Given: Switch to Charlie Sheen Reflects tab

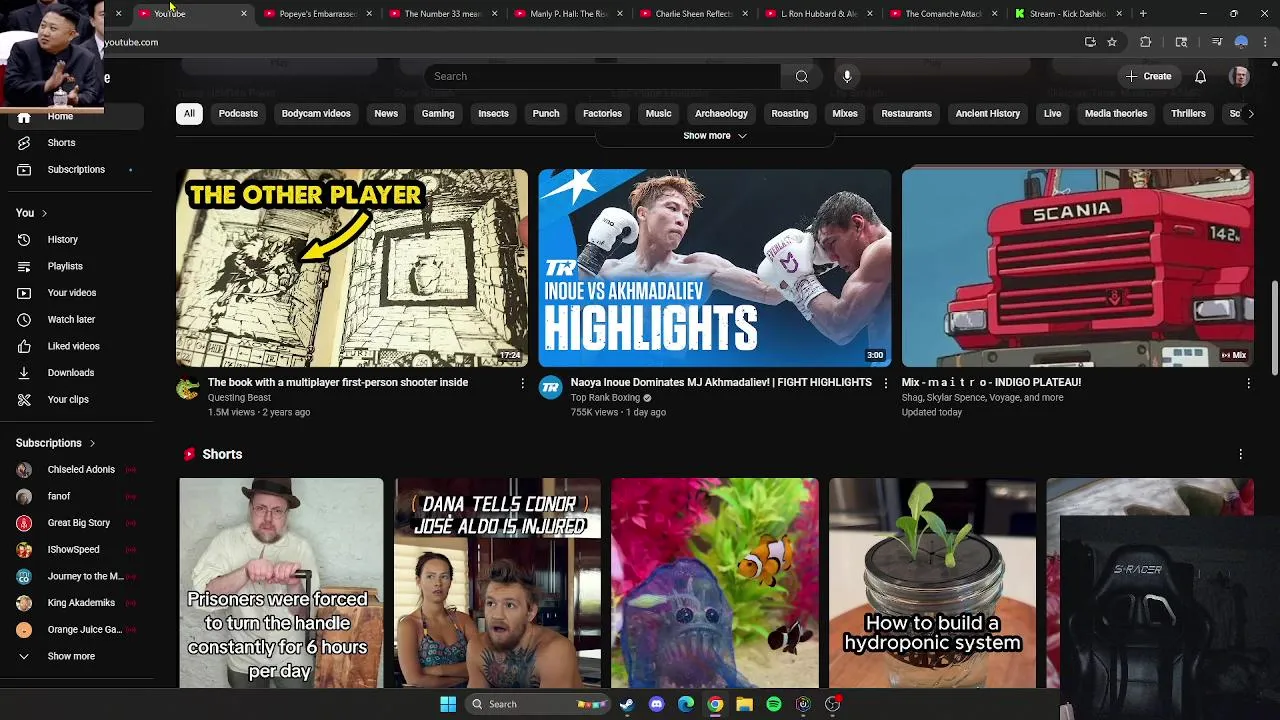Looking at the screenshot, I should tap(693, 14).
